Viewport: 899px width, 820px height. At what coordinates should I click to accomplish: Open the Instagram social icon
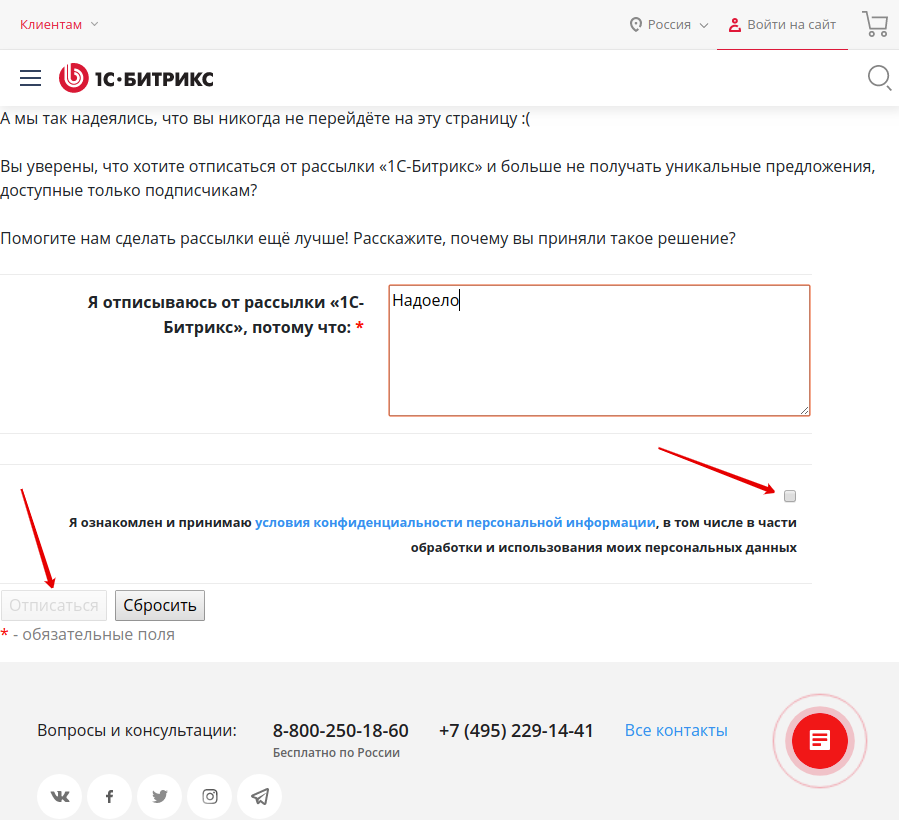210,796
